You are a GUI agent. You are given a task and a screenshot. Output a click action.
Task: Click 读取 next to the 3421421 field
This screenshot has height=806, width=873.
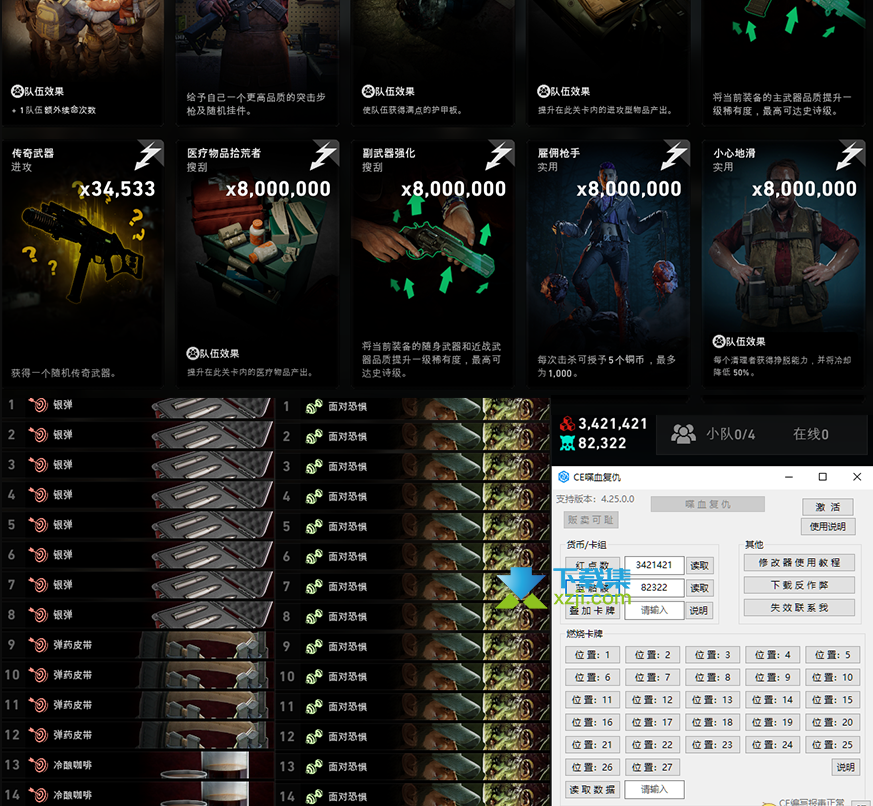pos(699,566)
